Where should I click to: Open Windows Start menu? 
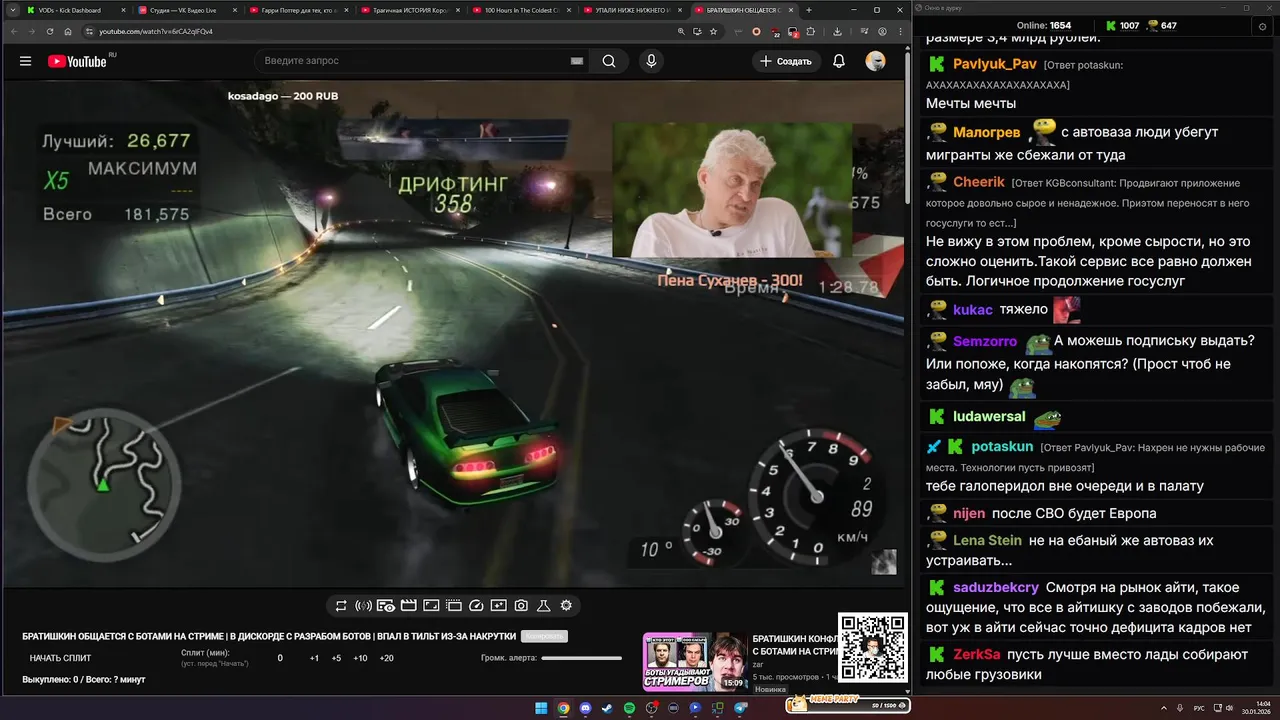(541, 708)
